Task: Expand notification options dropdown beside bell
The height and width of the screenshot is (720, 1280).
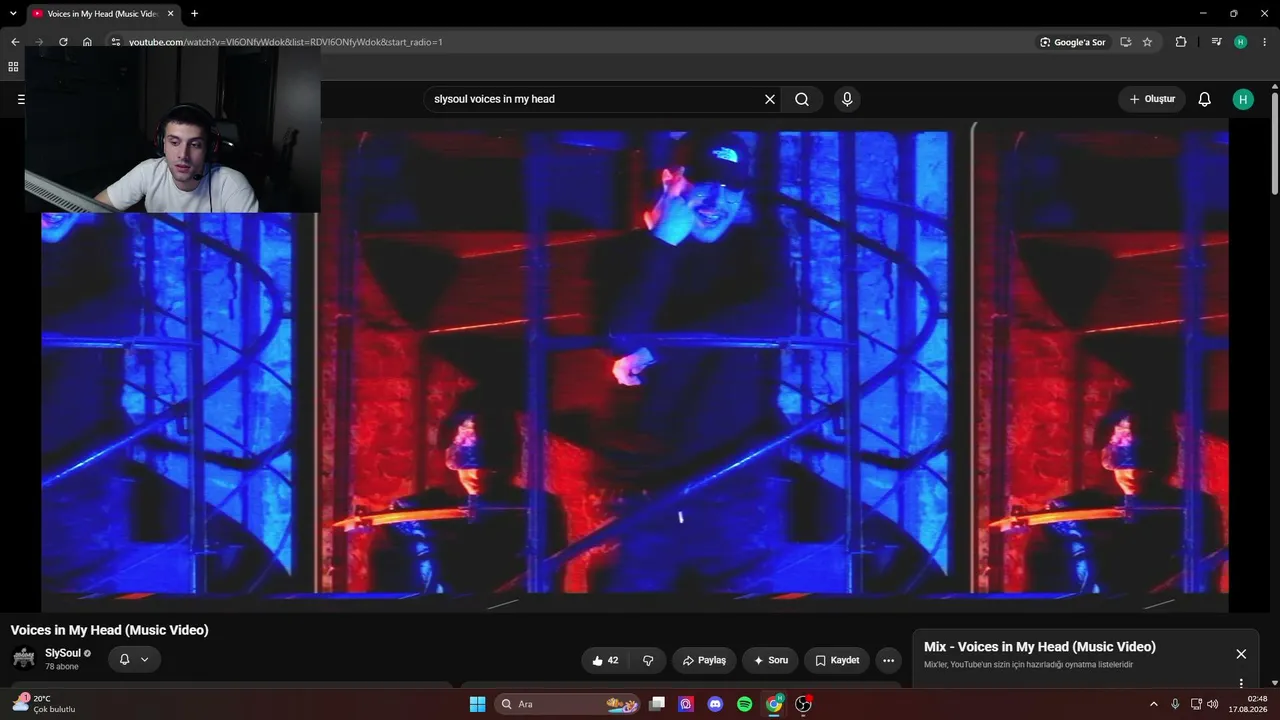Action: coord(145,659)
